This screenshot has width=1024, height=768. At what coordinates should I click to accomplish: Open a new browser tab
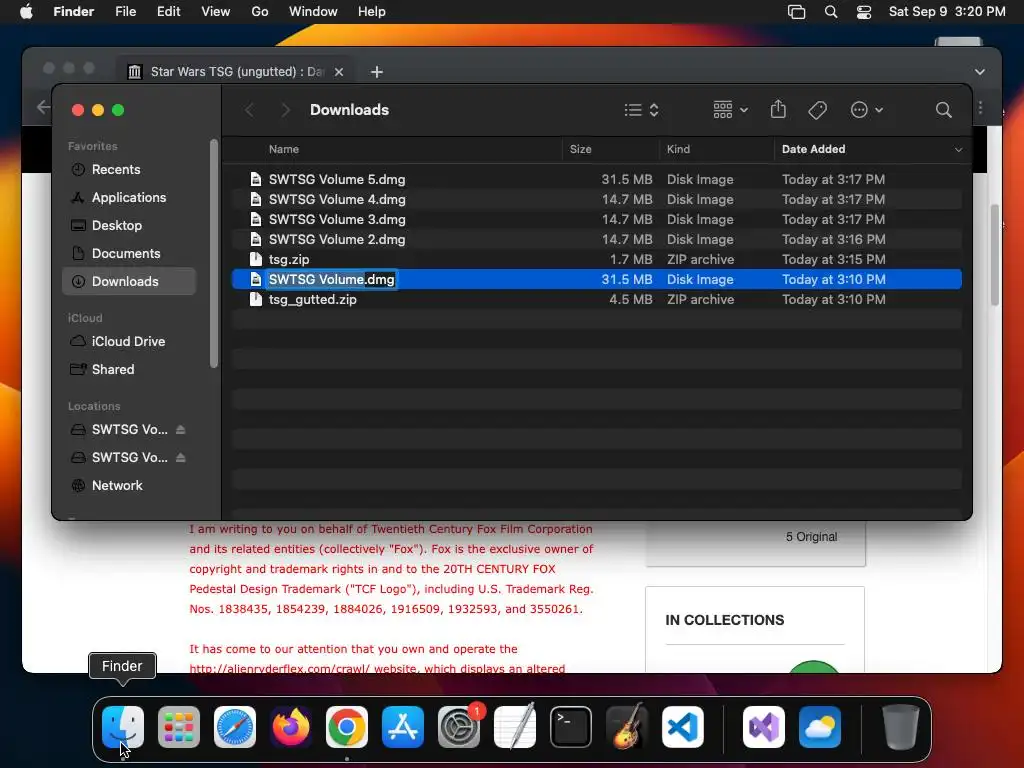[x=377, y=72]
